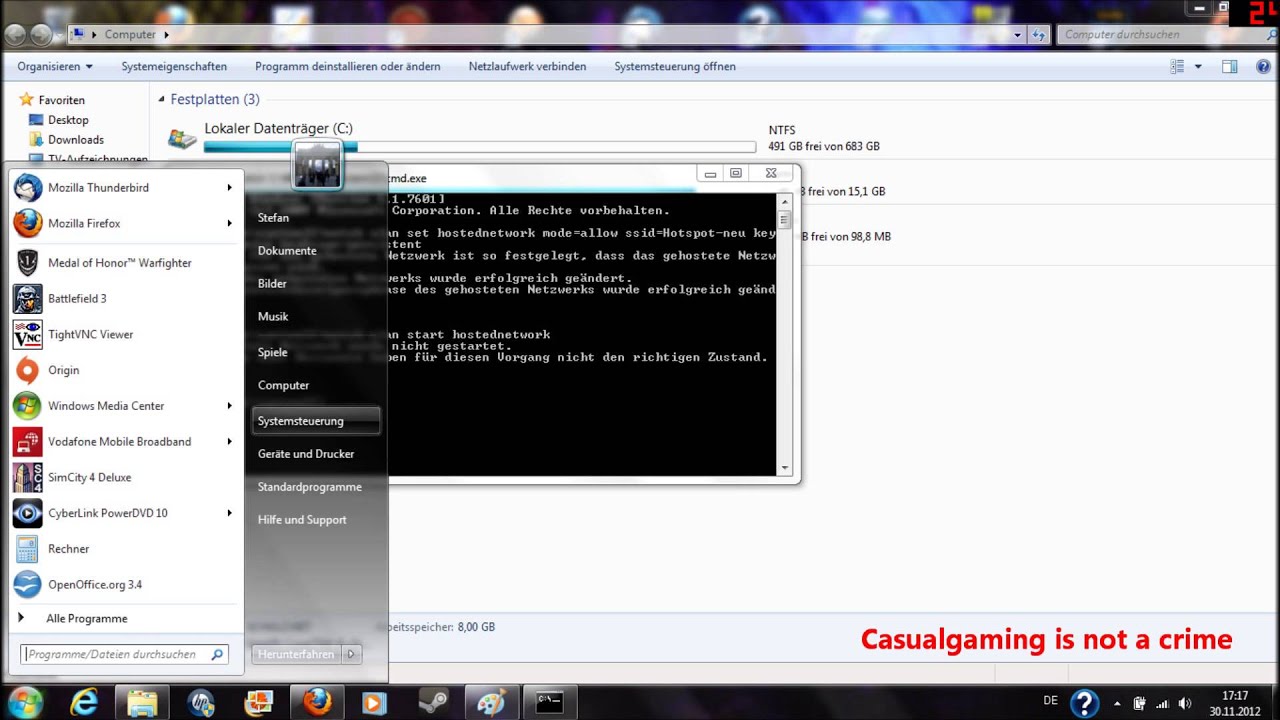Switch to cmd.exe in the taskbar
1280x720 pixels.
549,702
